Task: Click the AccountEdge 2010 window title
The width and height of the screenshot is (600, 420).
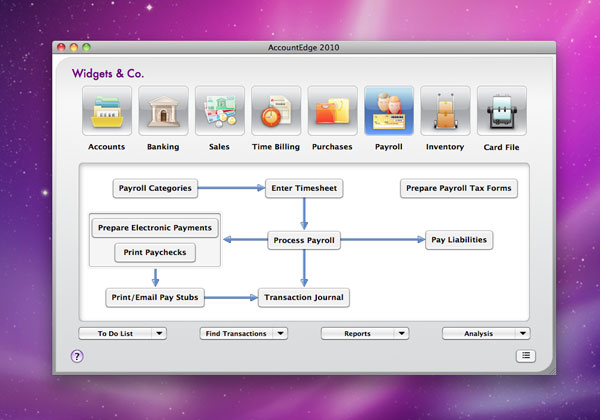Action: [303, 47]
